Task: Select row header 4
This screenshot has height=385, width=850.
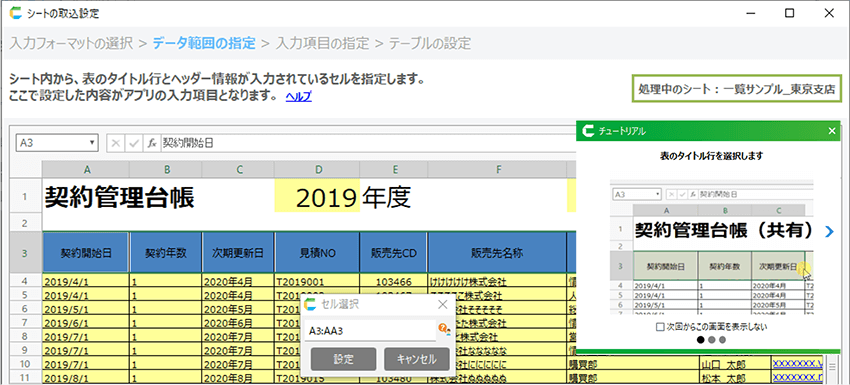Action: (25, 282)
